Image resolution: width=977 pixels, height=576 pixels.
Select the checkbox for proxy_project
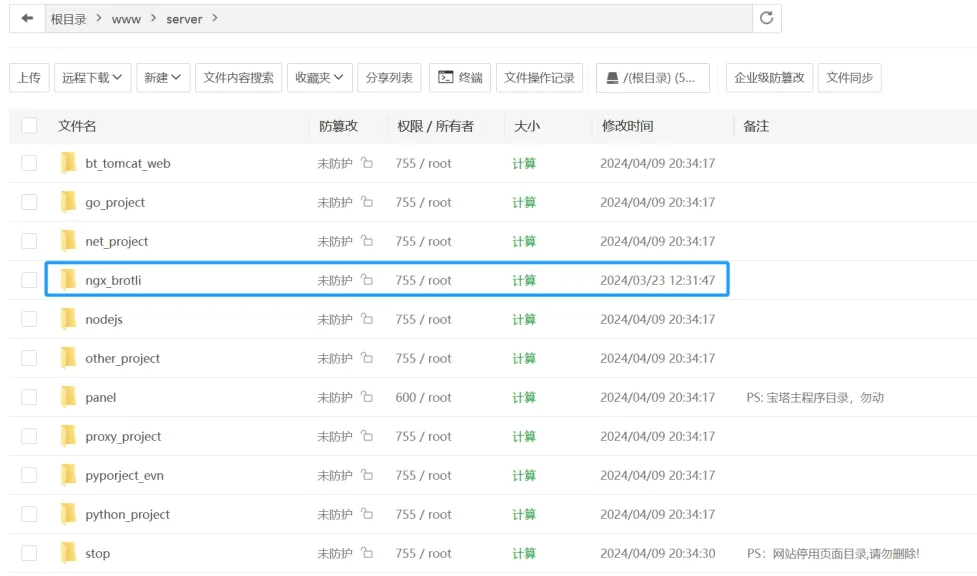(x=29, y=436)
